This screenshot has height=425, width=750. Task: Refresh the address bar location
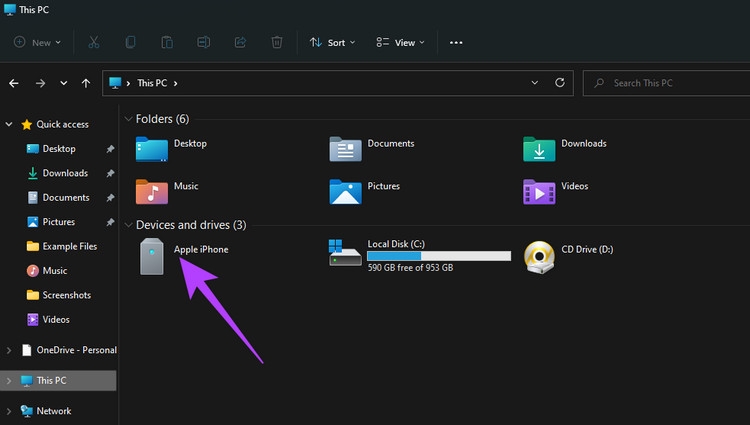point(560,83)
